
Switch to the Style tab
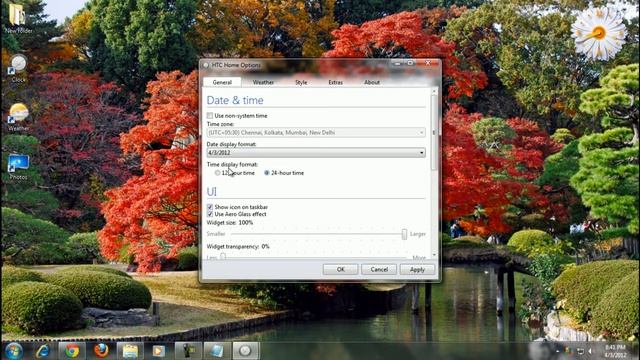(301, 82)
